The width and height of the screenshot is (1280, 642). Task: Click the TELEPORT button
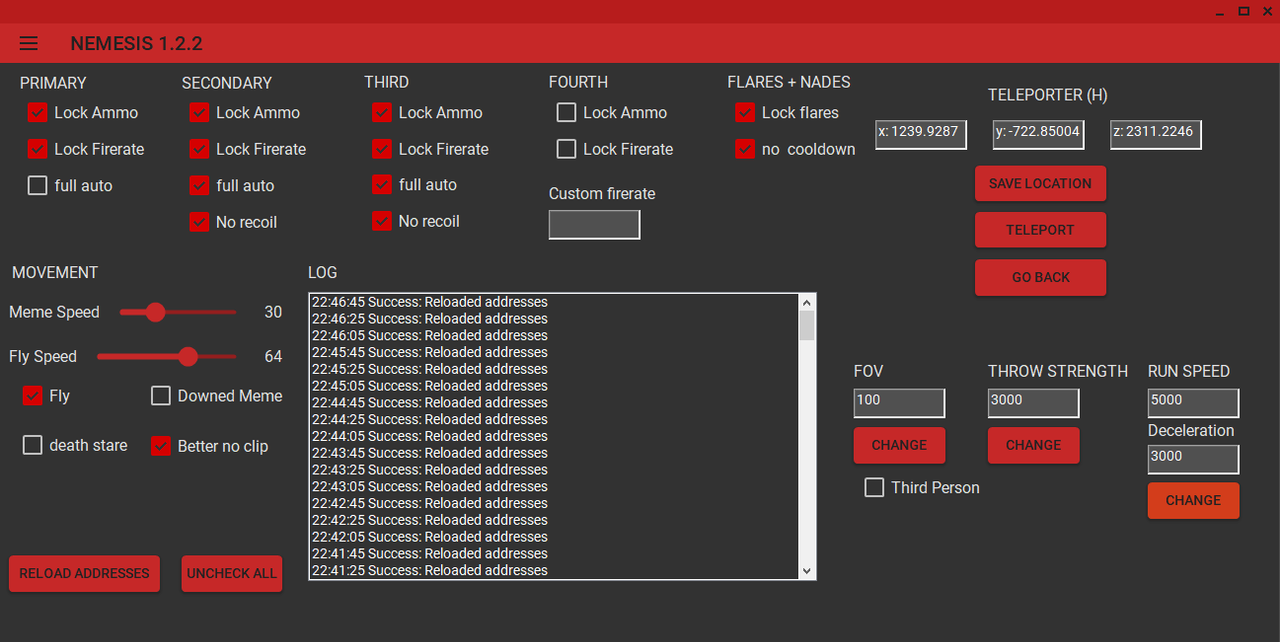1040,230
